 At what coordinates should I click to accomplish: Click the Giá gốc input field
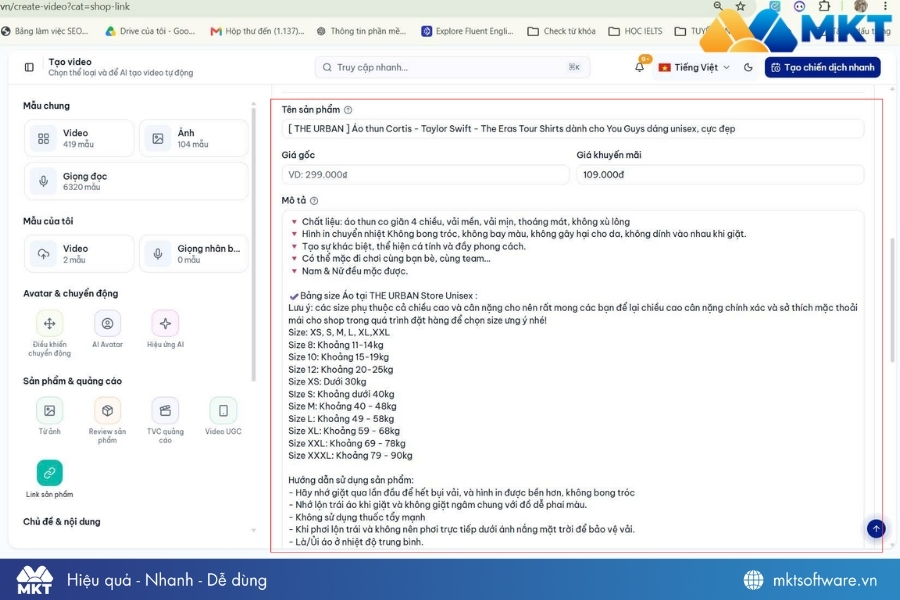[425, 175]
